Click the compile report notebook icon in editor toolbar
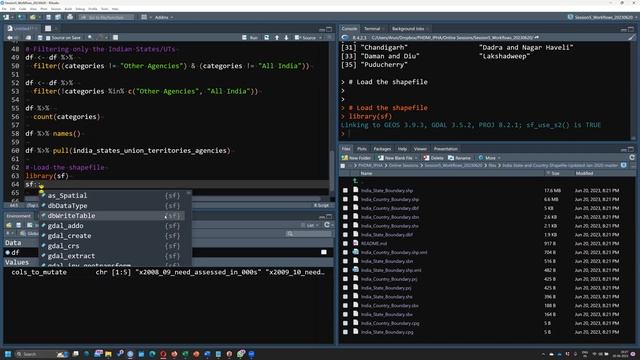The image size is (640, 360). 116,38
